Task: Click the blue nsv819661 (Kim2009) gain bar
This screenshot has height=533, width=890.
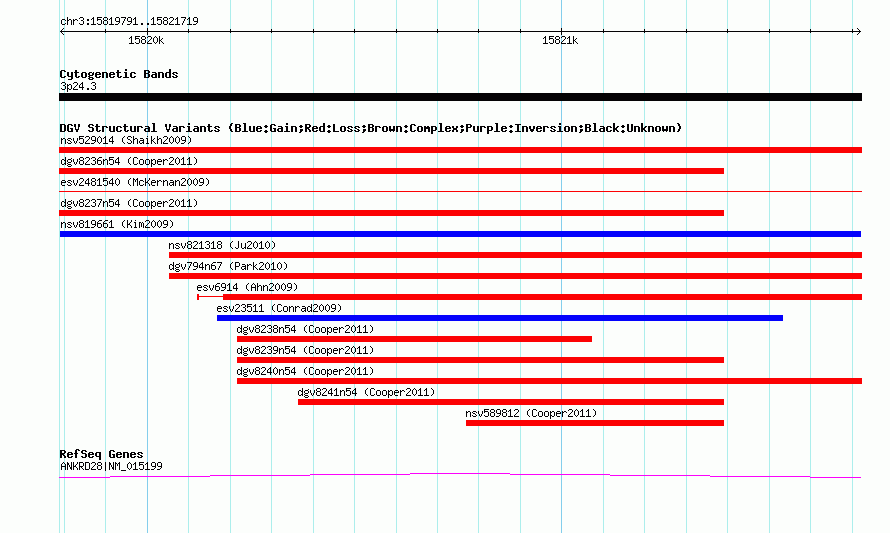Action: 460,234
